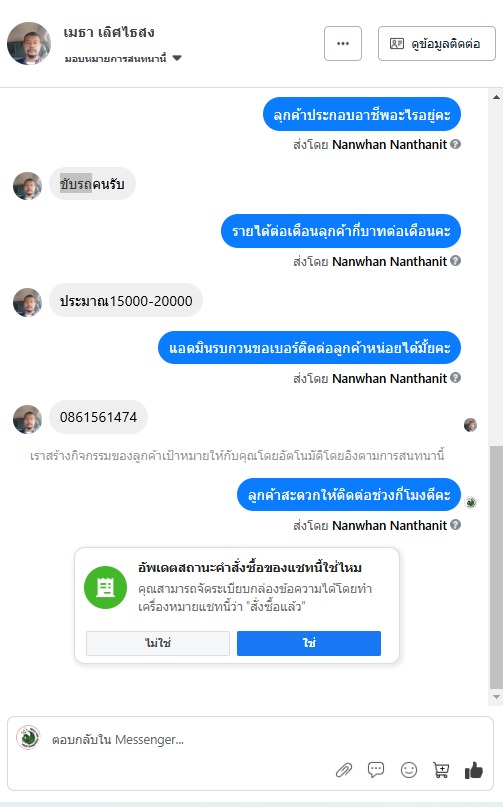Click help icon beside first Nanwhan Nanthanit label
The image size is (503, 807).
pyautogui.click(x=456, y=144)
